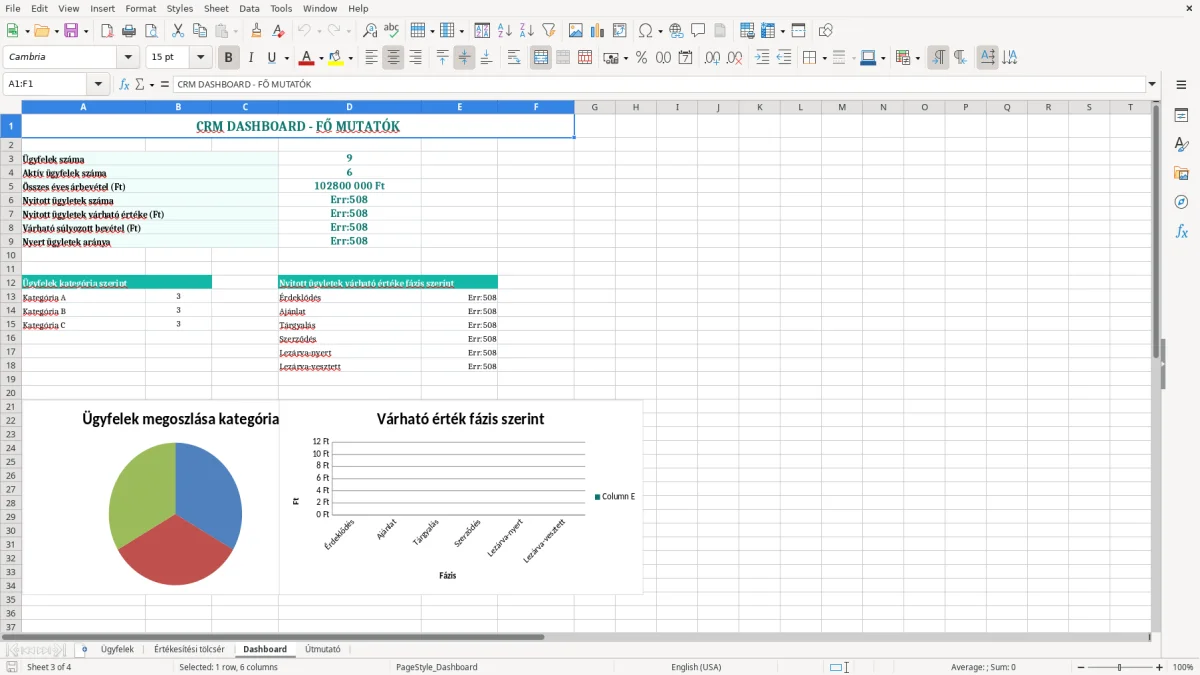This screenshot has width=1200, height=675.
Task: Open the Sheet menu
Action: coord(216,8)
